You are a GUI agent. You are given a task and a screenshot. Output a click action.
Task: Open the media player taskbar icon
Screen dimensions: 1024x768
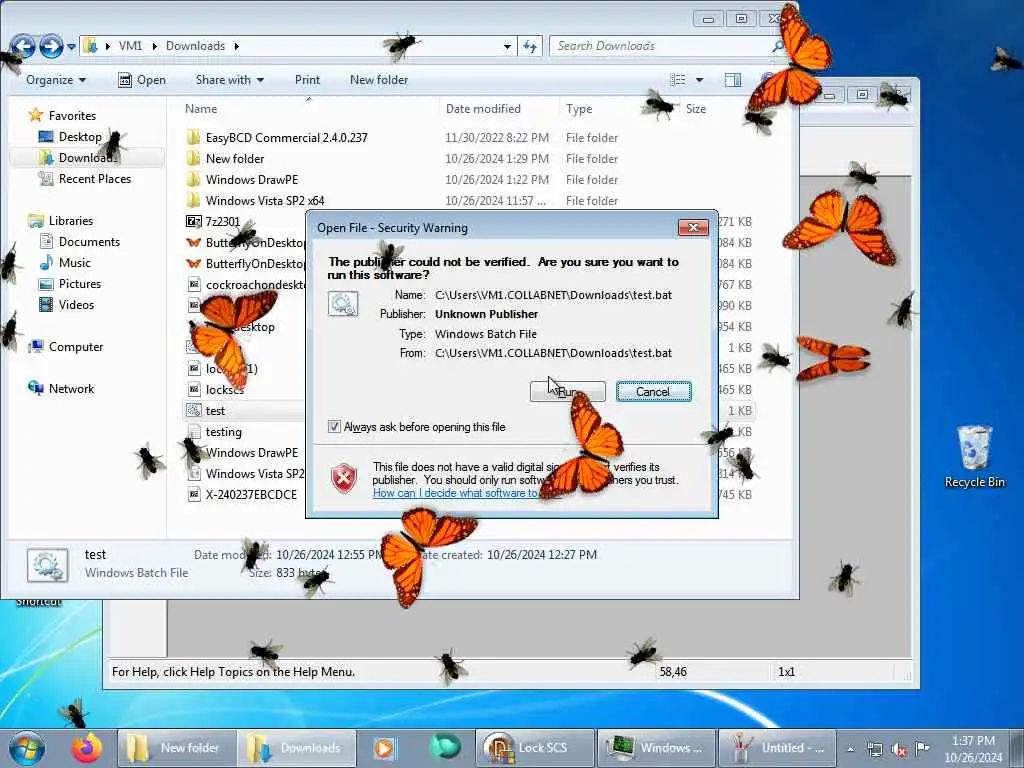(385, 748)
